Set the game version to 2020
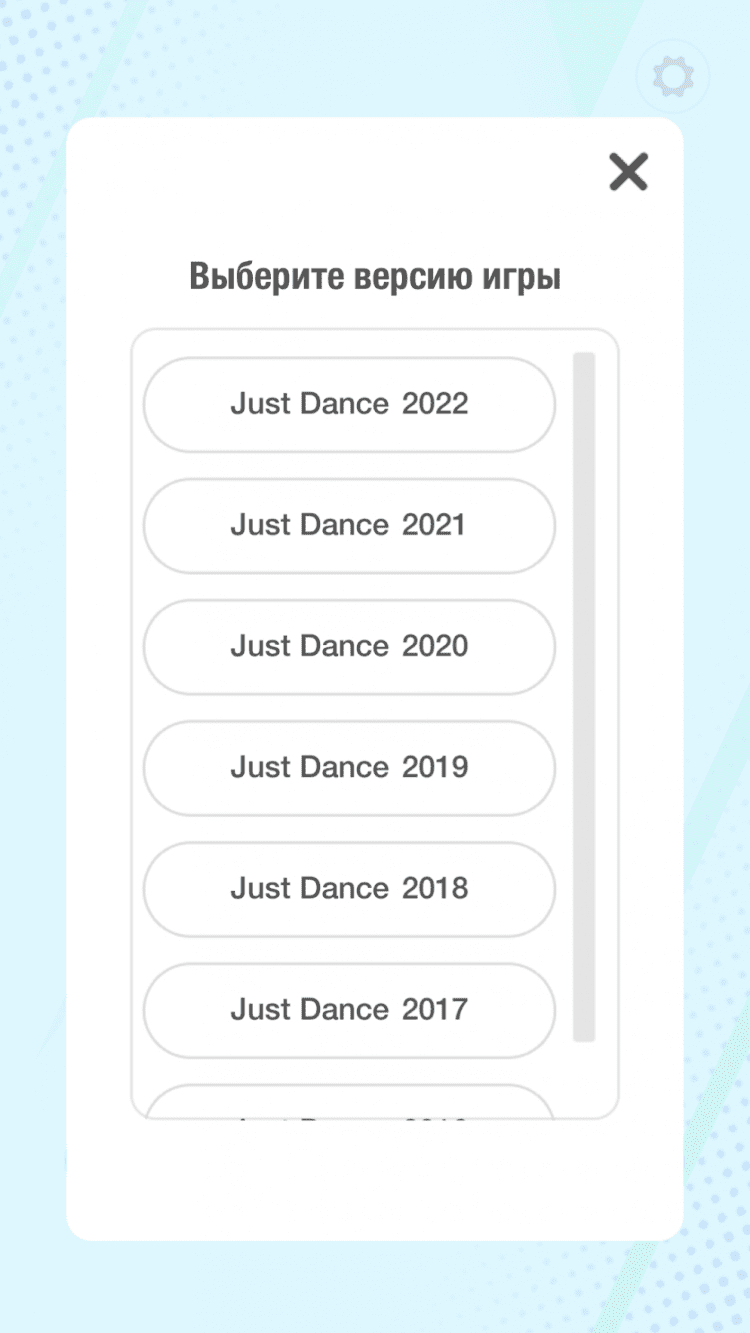This screenshot has height=1333, width=750. pos(349,646)
